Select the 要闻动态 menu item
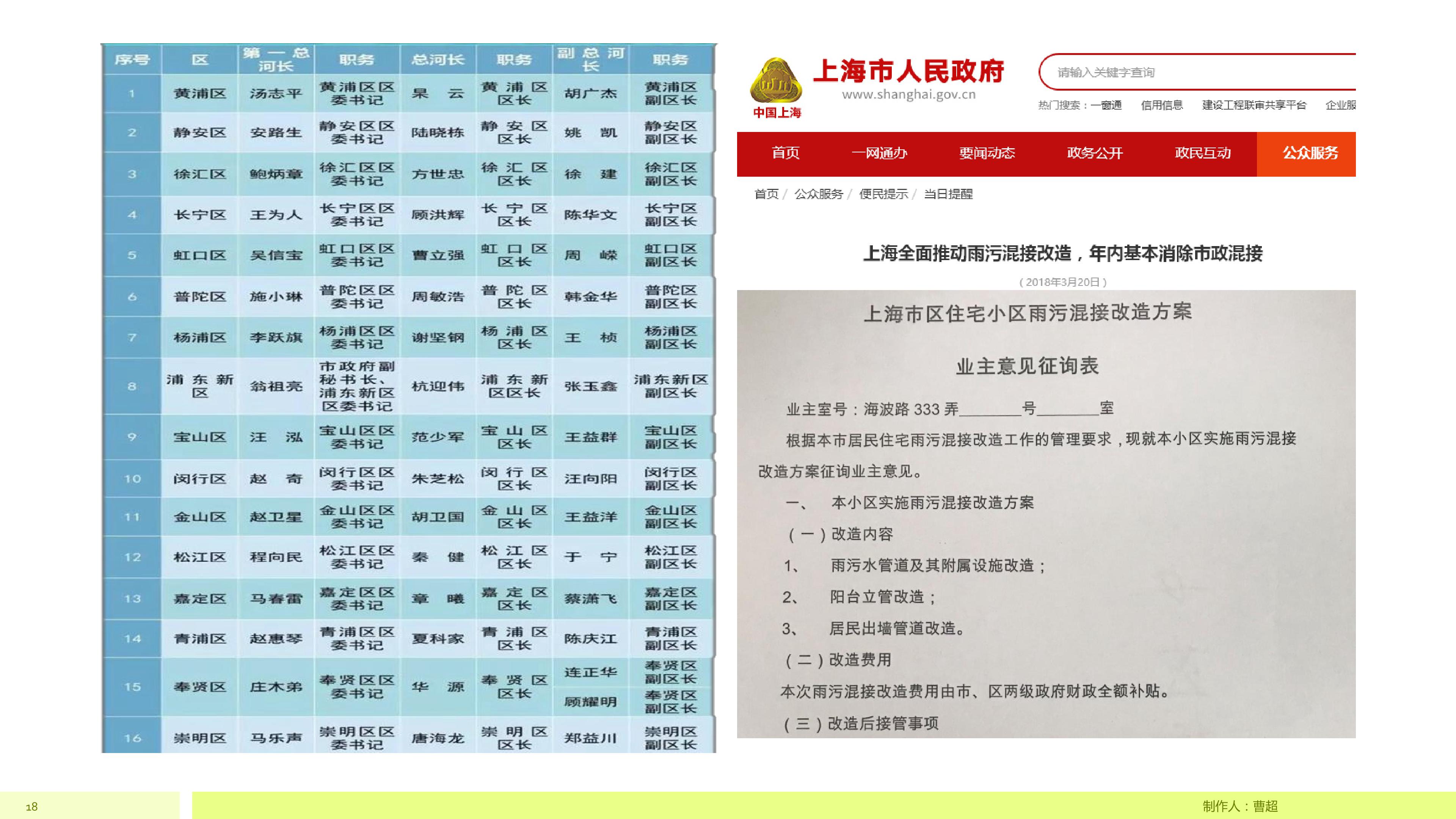Viewport: 1456px width, 819px height. [x=987, y=153]
